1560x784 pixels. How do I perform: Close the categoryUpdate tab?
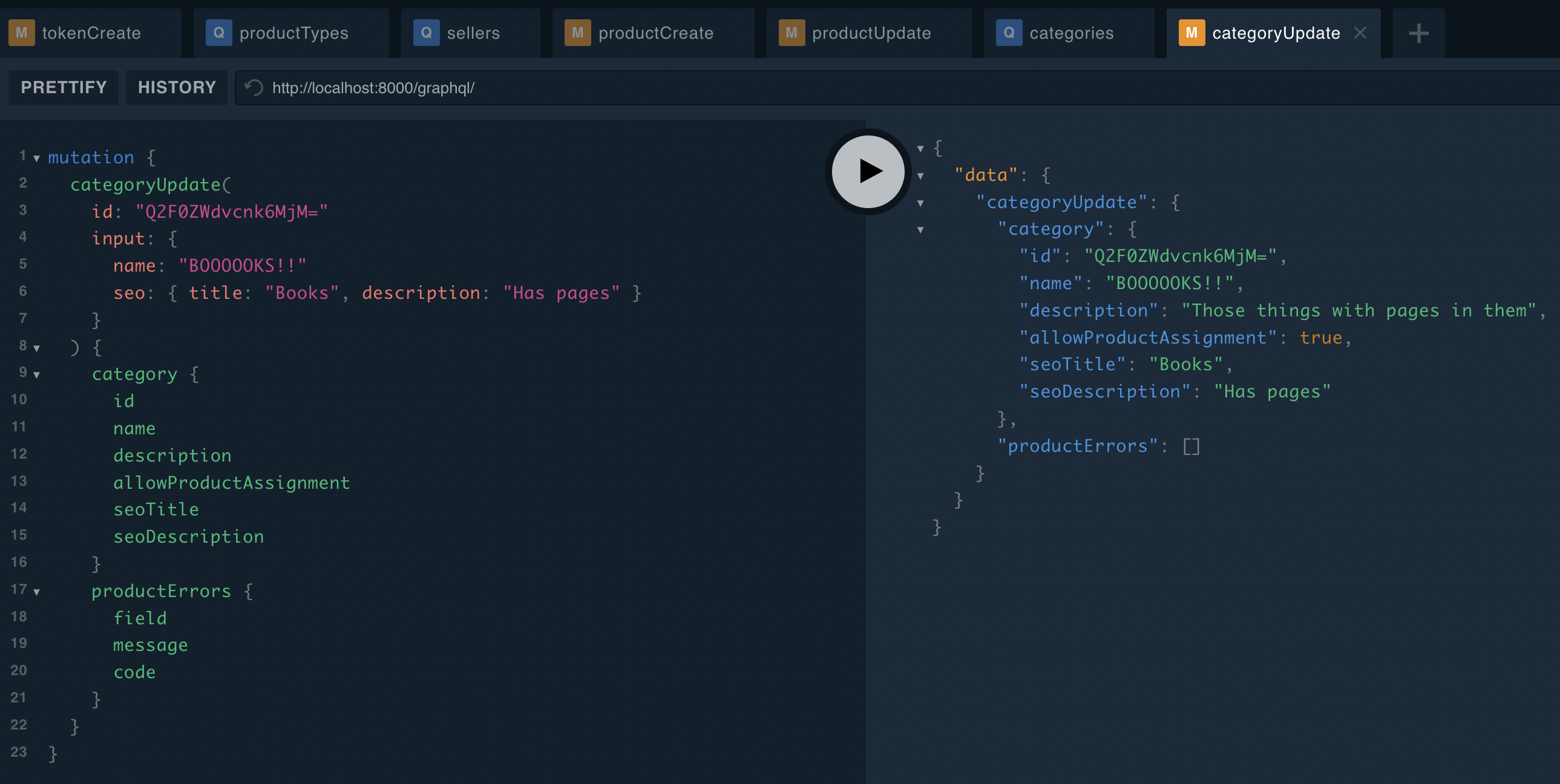point(1360,33)
